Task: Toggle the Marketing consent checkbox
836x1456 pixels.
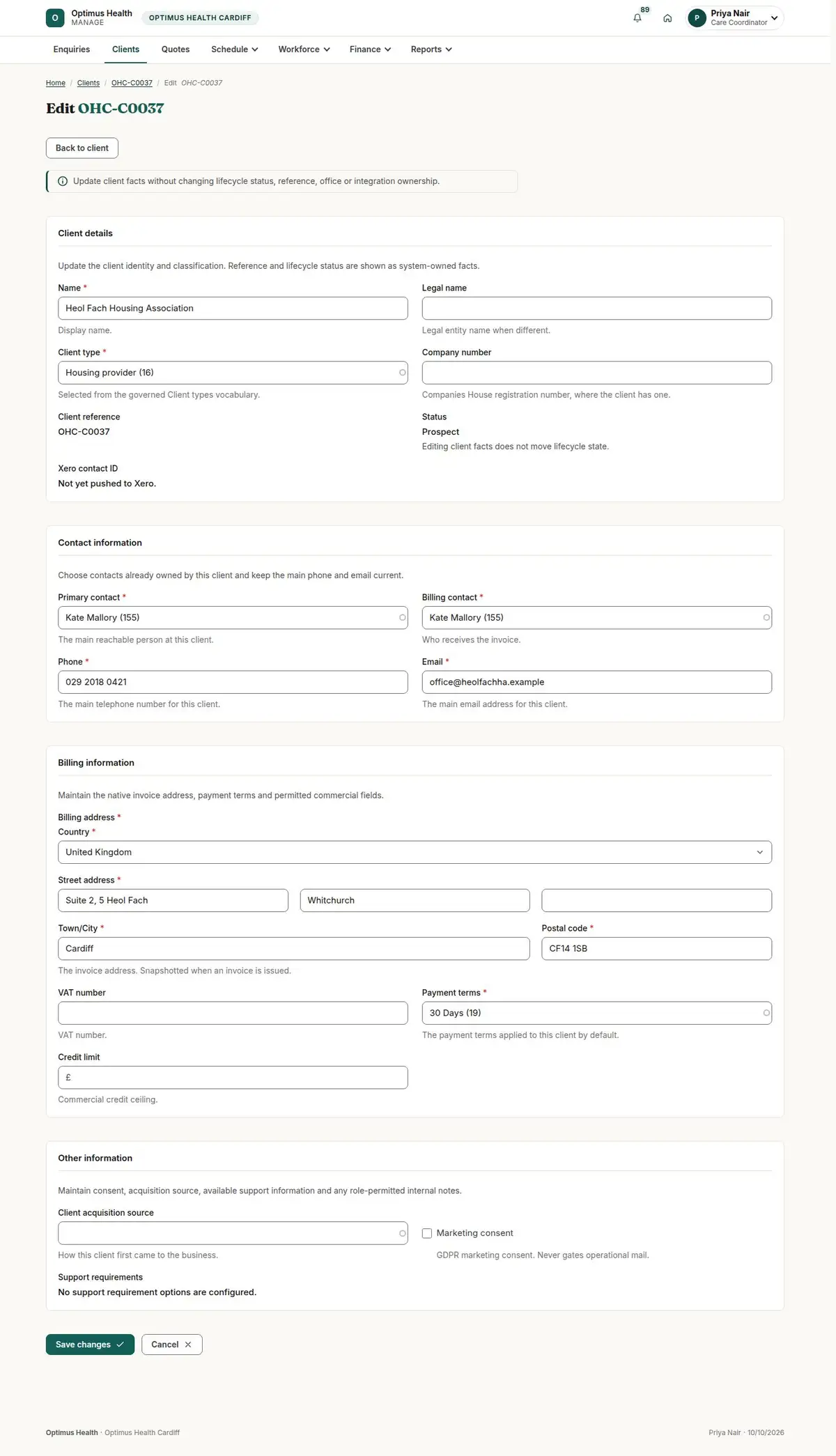Action: 427,1233
